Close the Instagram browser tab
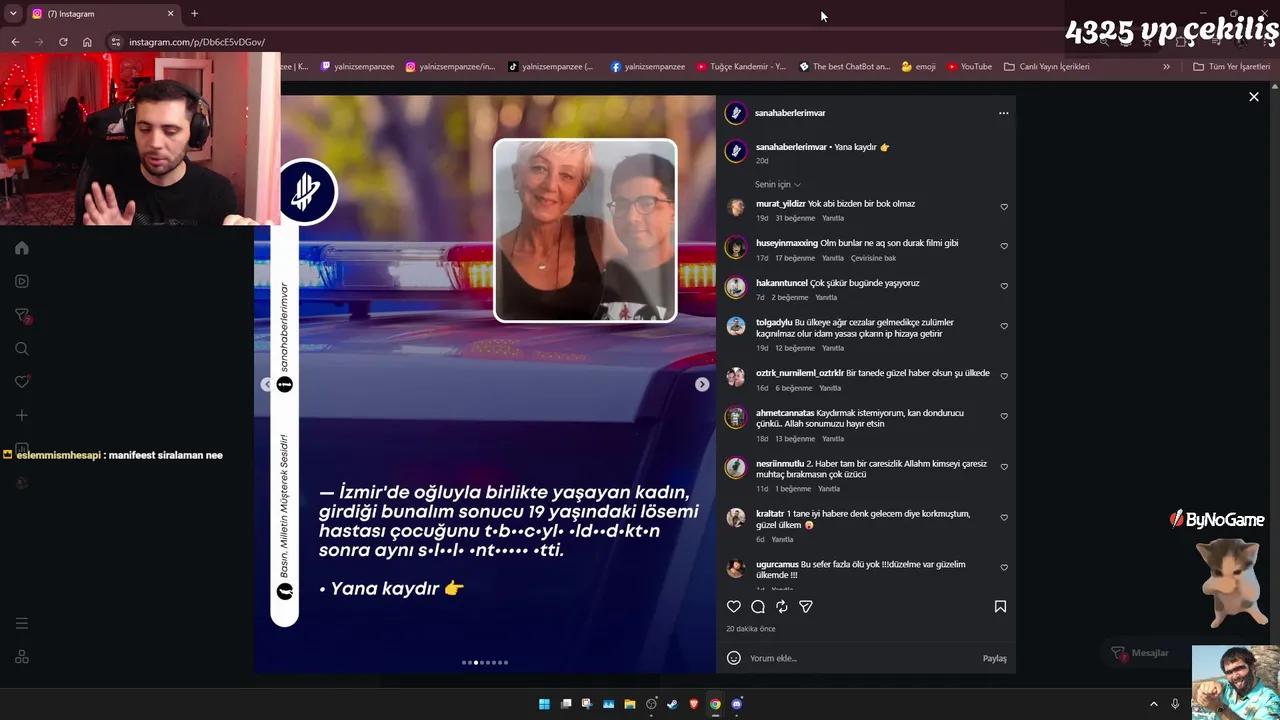Screen dimensions: 1280x720 coord(170,14)
